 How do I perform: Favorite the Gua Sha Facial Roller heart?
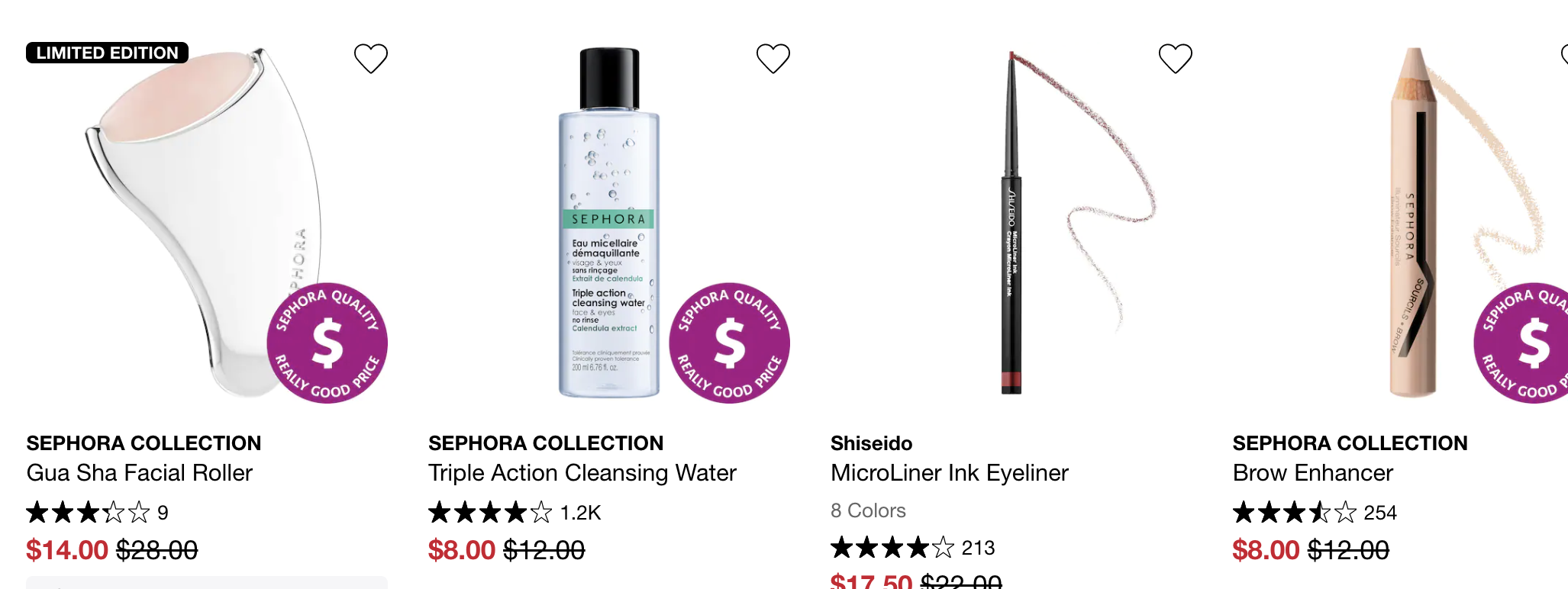[x=371, y=58]
